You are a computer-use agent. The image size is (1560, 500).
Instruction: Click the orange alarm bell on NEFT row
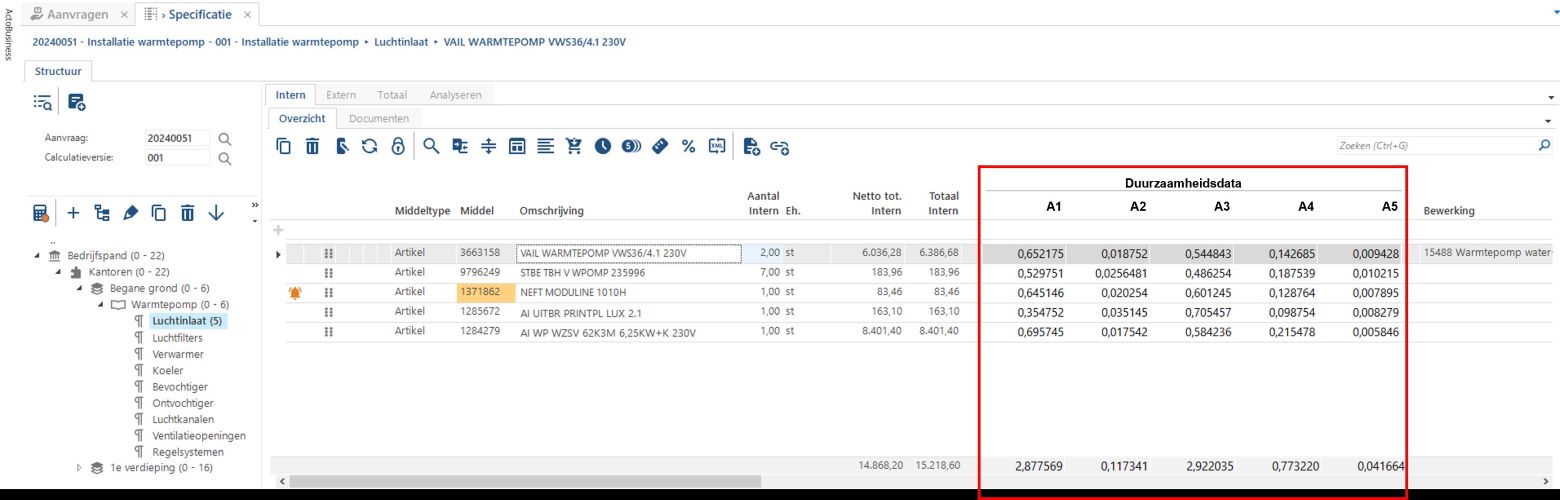point(294,292)
